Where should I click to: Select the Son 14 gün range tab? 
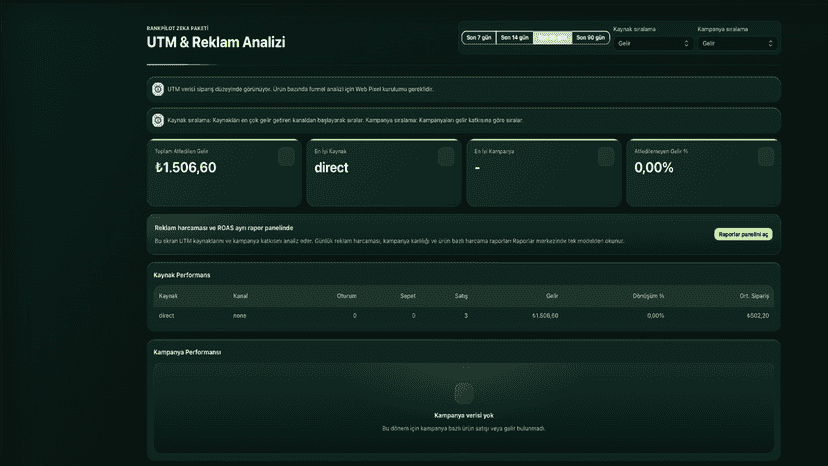[514, 38]
